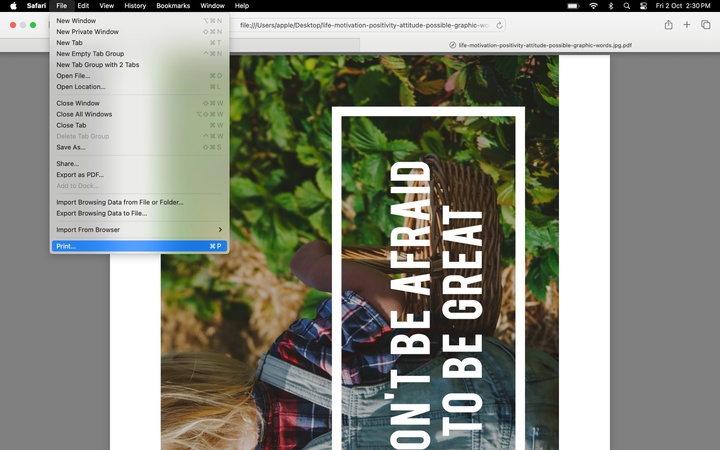Click the date and time display

tap(683, 6)
